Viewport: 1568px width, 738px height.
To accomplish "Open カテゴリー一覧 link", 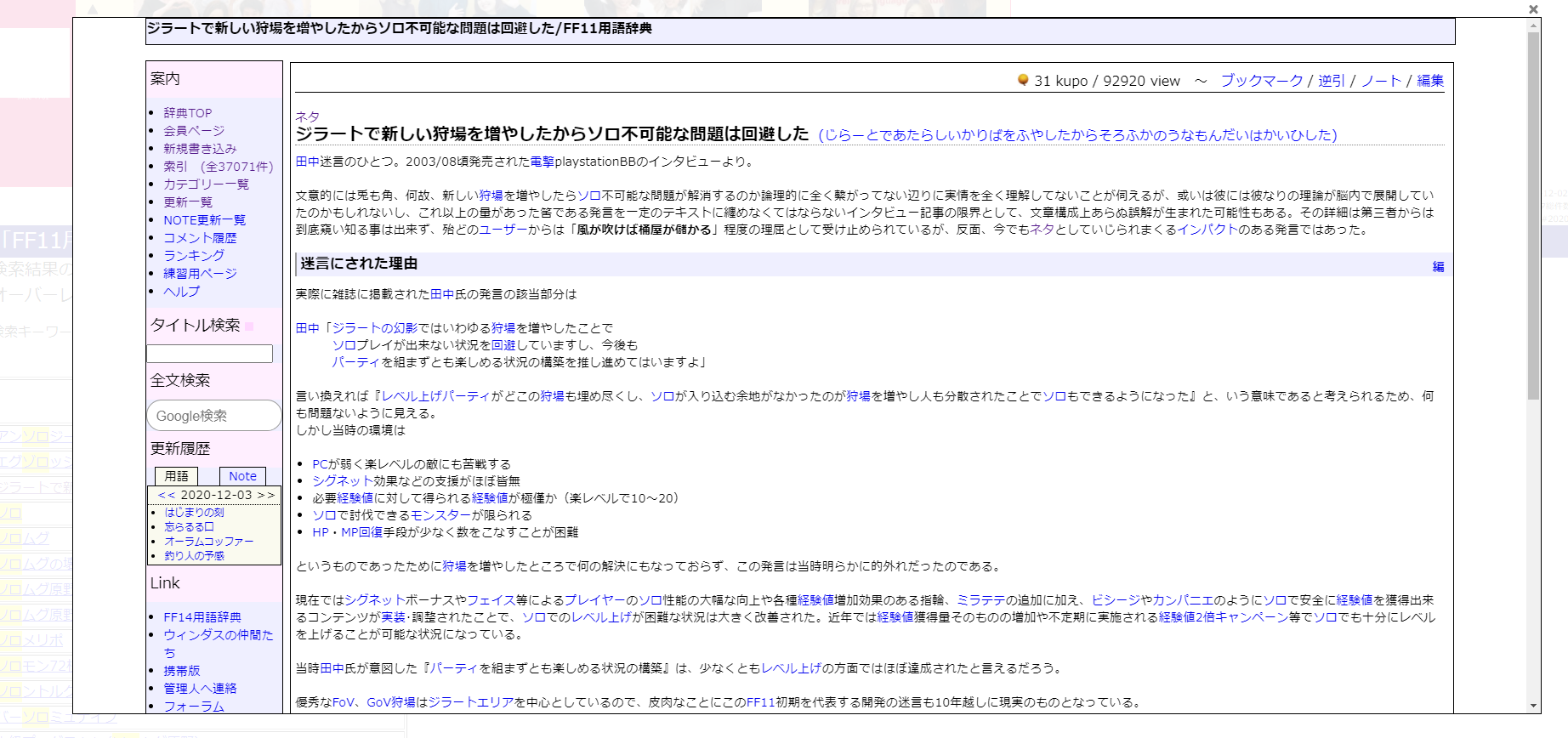I will click(x=207, y=184).
